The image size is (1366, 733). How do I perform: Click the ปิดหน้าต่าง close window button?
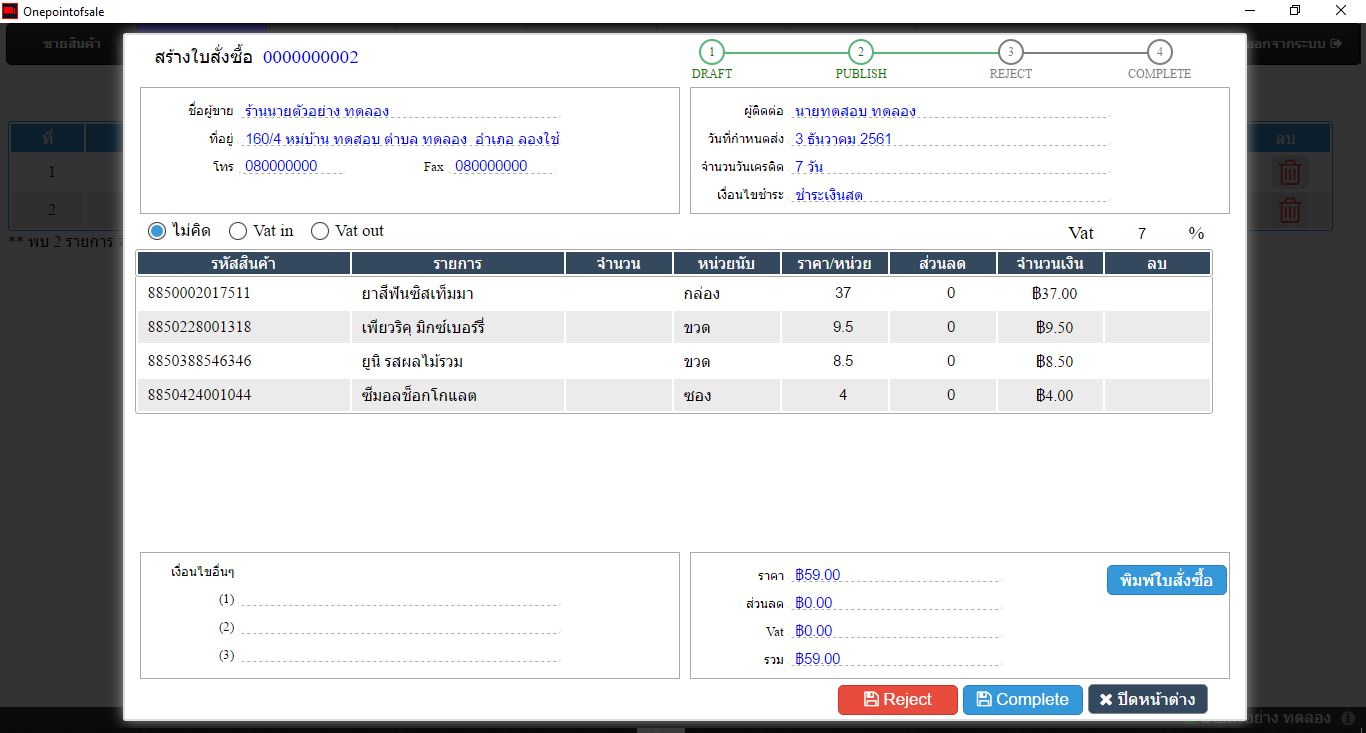1148,700
